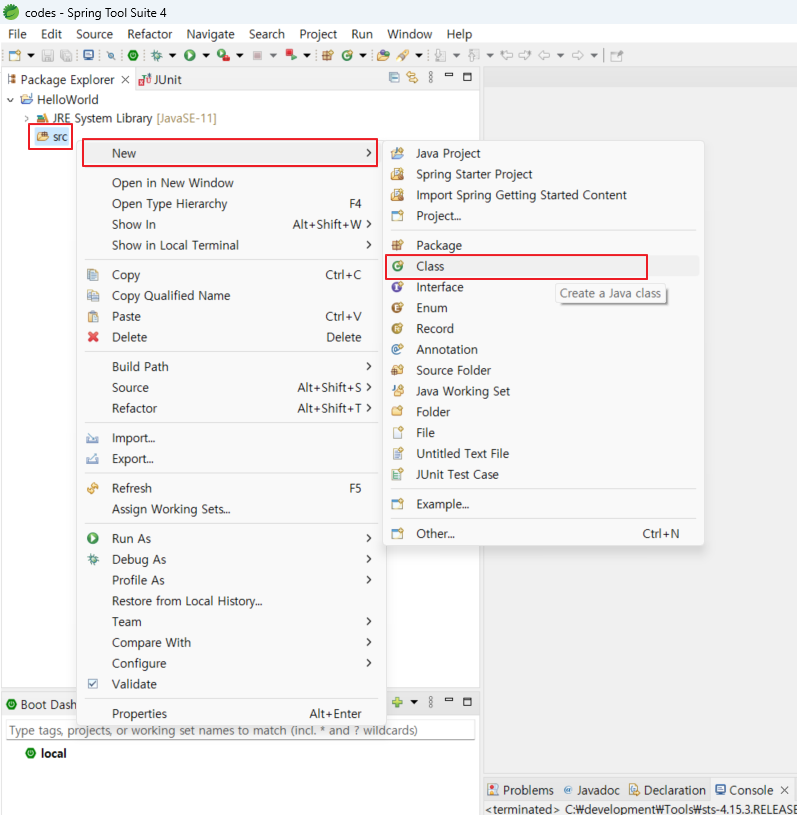Click Collapse All in Package Explorer
This screenshot has width=797, height=815.
(x=394, y=78)
